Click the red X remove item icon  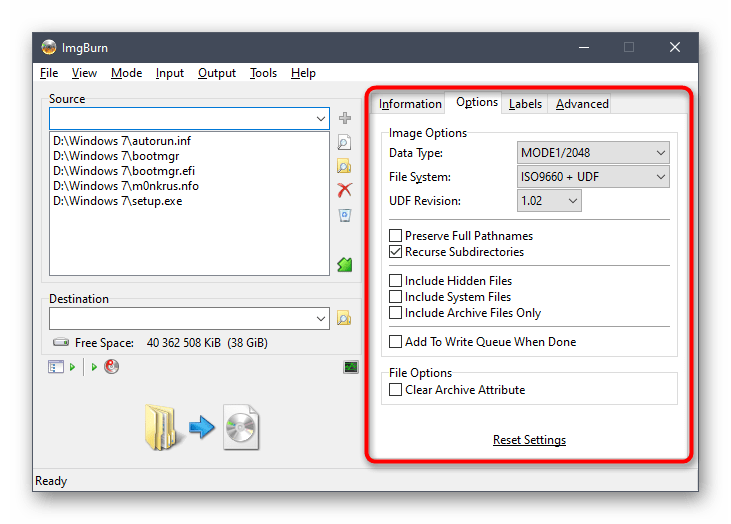coord(345,190)
